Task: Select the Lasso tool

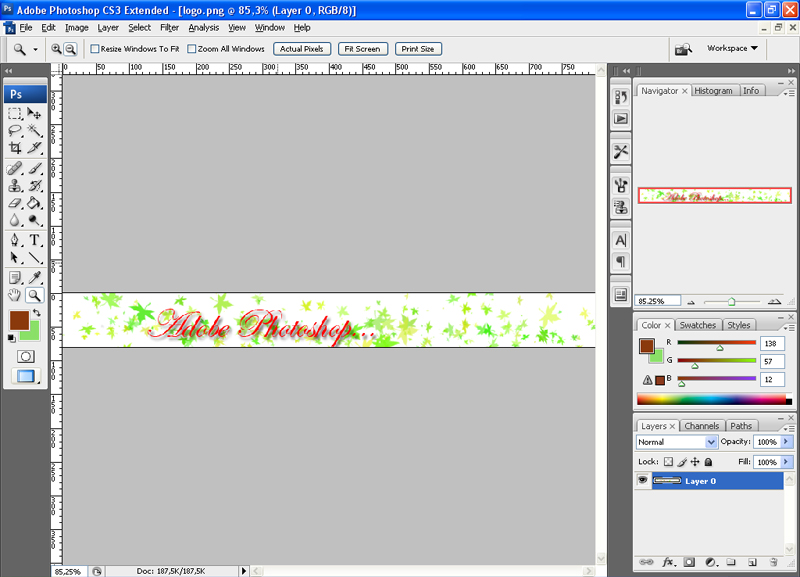Action: click(15, 131)
